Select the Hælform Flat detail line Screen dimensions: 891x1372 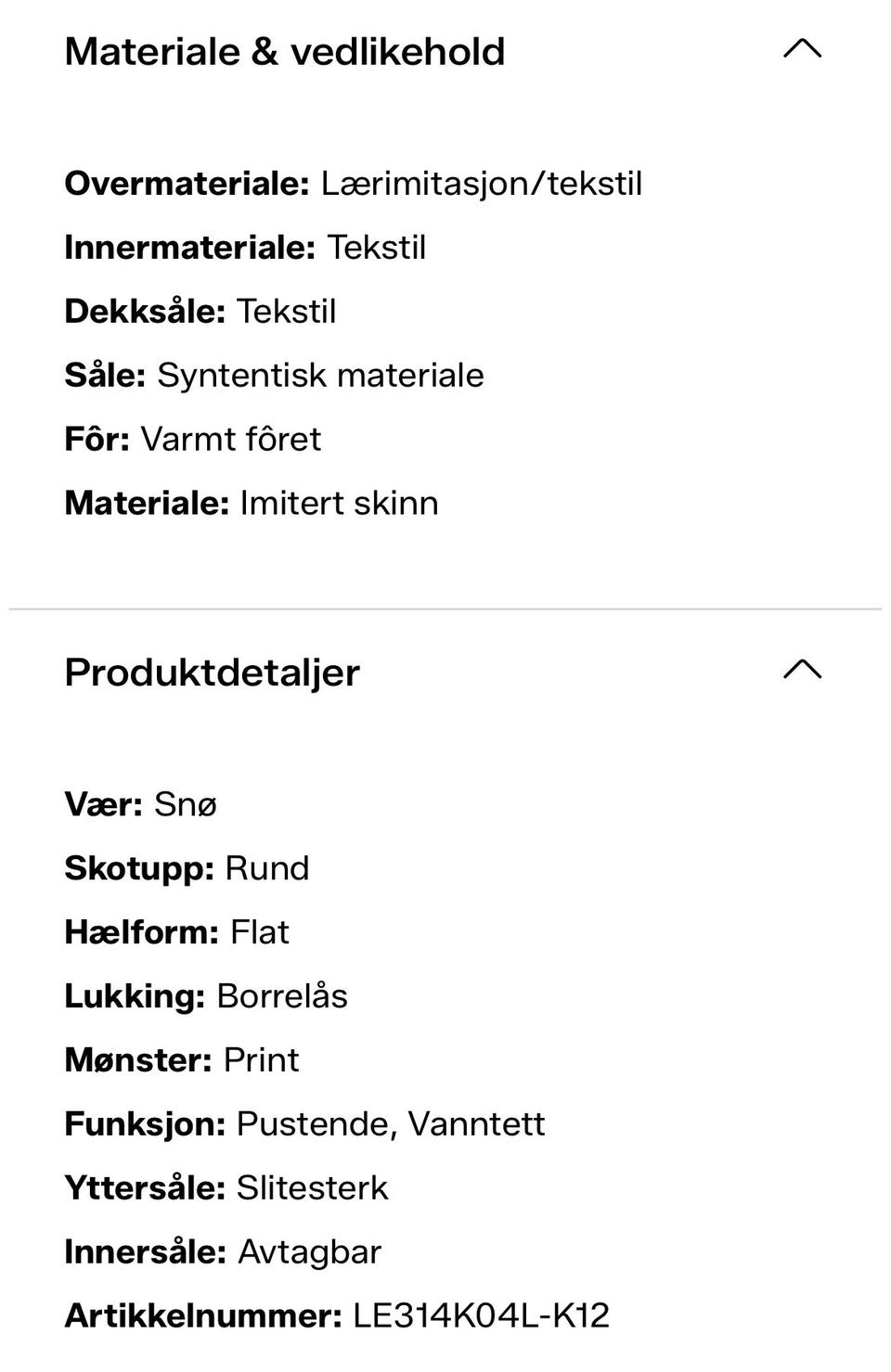177,932
